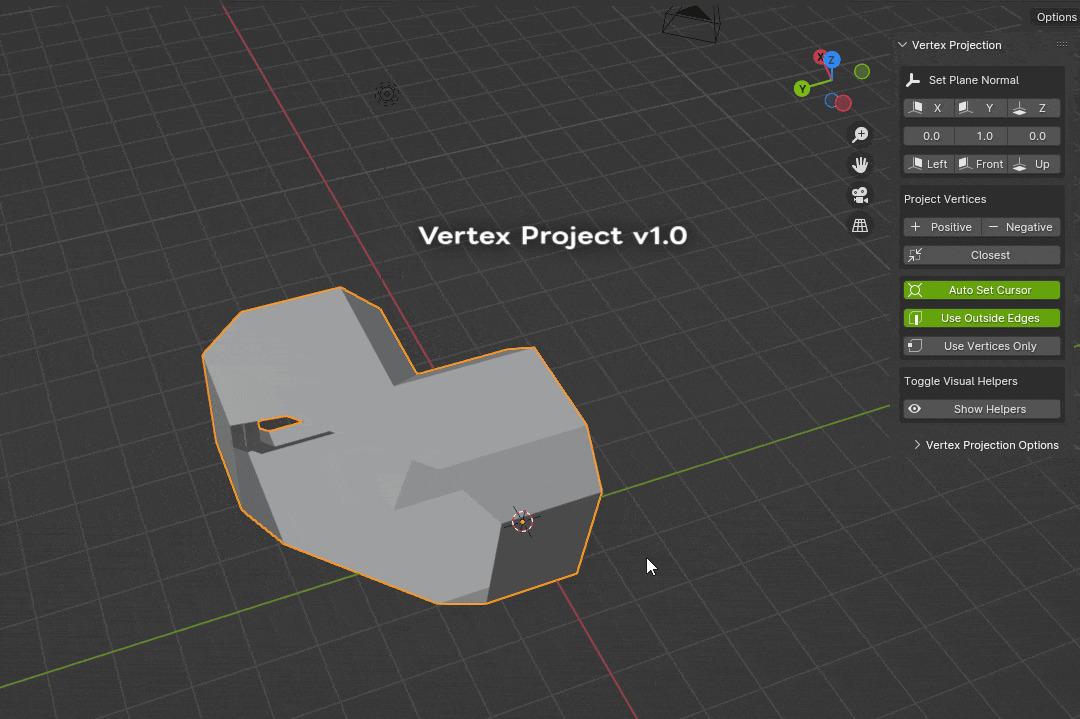This screenshot has width=1080, height=719.
Task: Switch perspective/orthographic grid icon
Action: point(860,225)
